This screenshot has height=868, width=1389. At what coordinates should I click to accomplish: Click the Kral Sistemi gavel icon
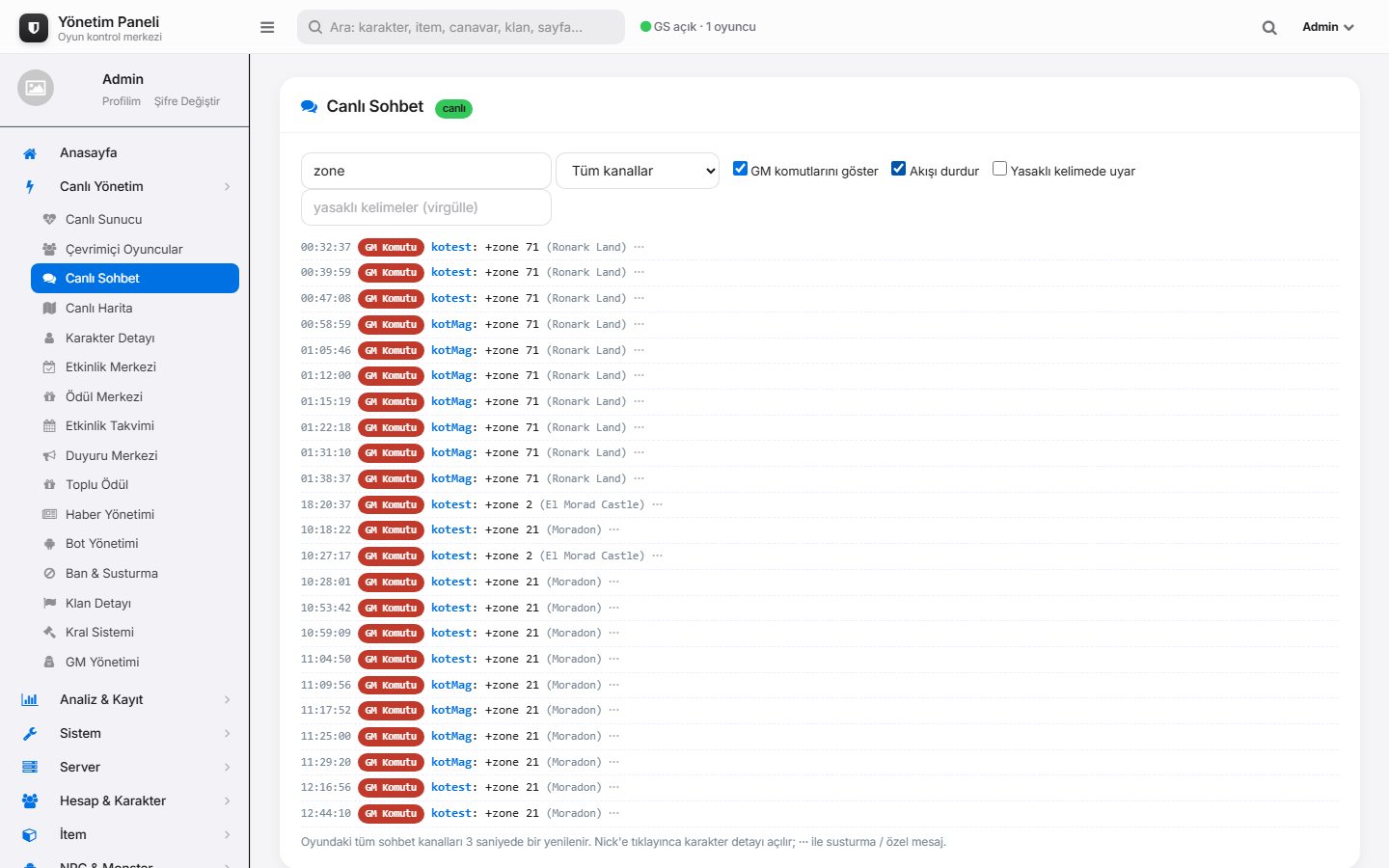(x=49, y=632)
